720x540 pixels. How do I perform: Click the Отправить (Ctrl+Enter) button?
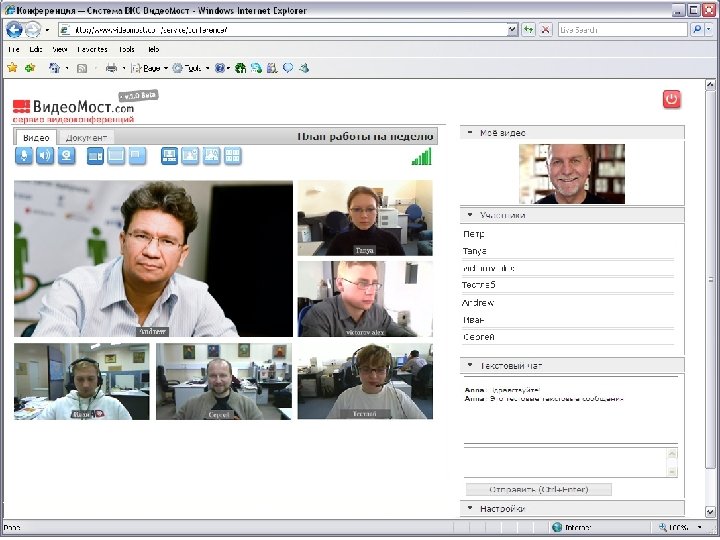(539, 489)
